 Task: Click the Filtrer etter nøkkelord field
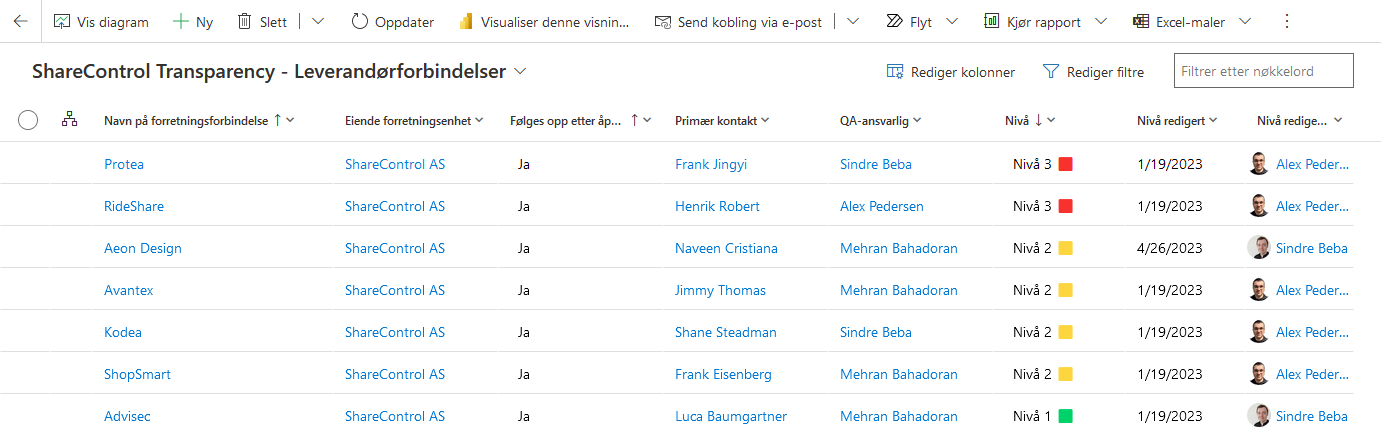(x=1263, y=71)
